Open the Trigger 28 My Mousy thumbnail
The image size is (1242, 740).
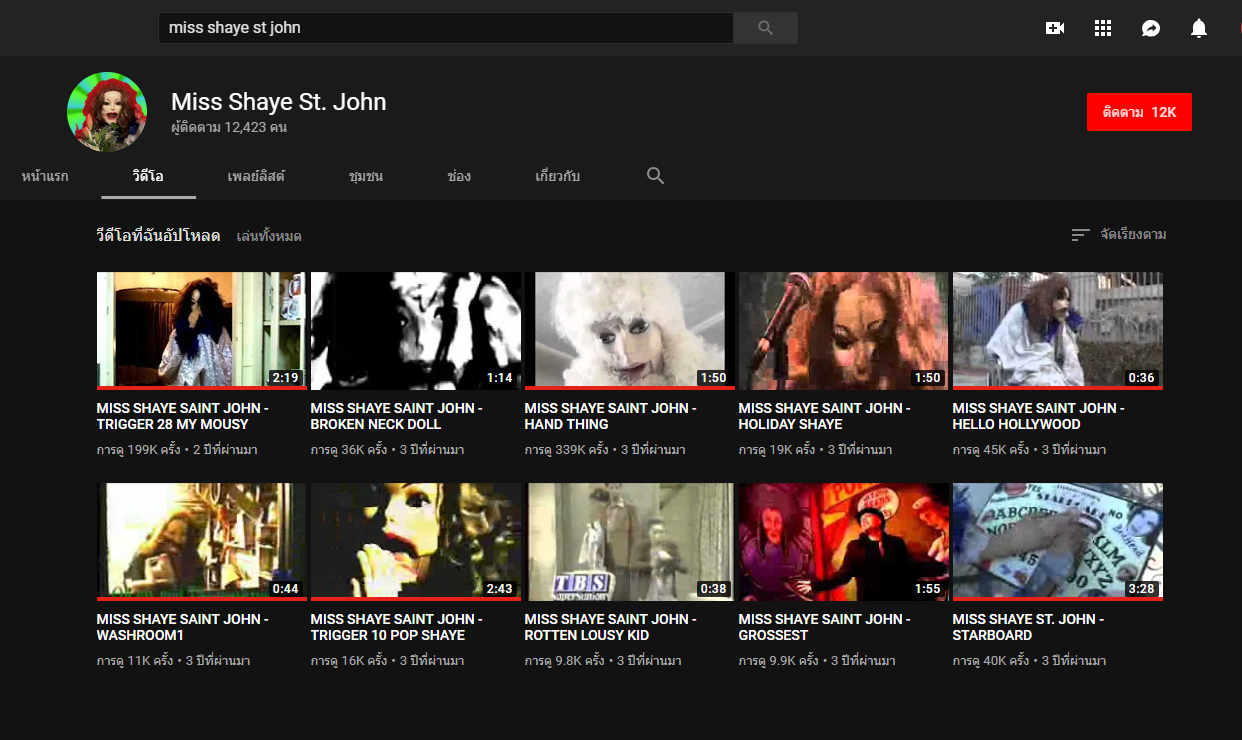tap(202, 331)
